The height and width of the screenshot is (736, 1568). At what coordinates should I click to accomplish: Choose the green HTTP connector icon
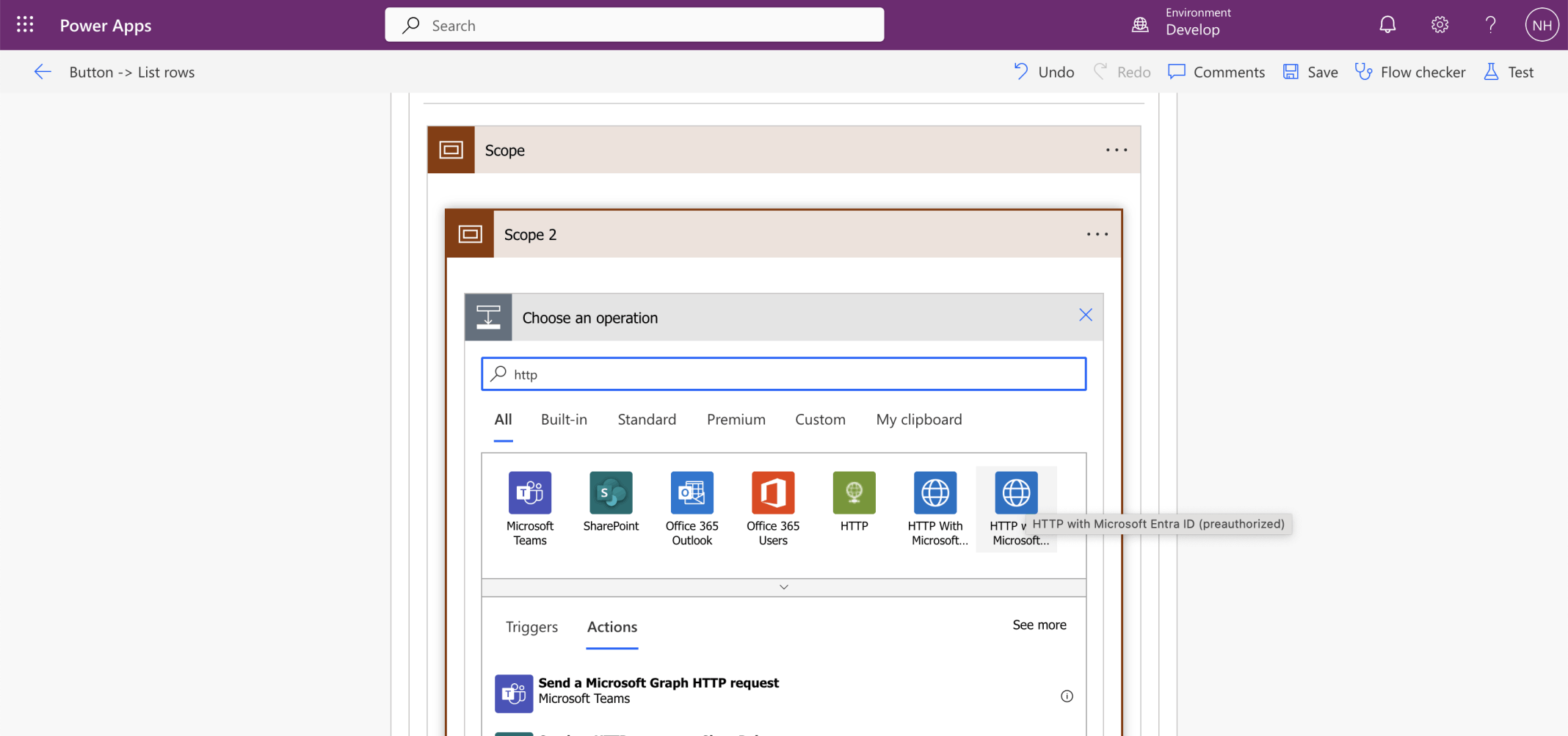(854, 493)
